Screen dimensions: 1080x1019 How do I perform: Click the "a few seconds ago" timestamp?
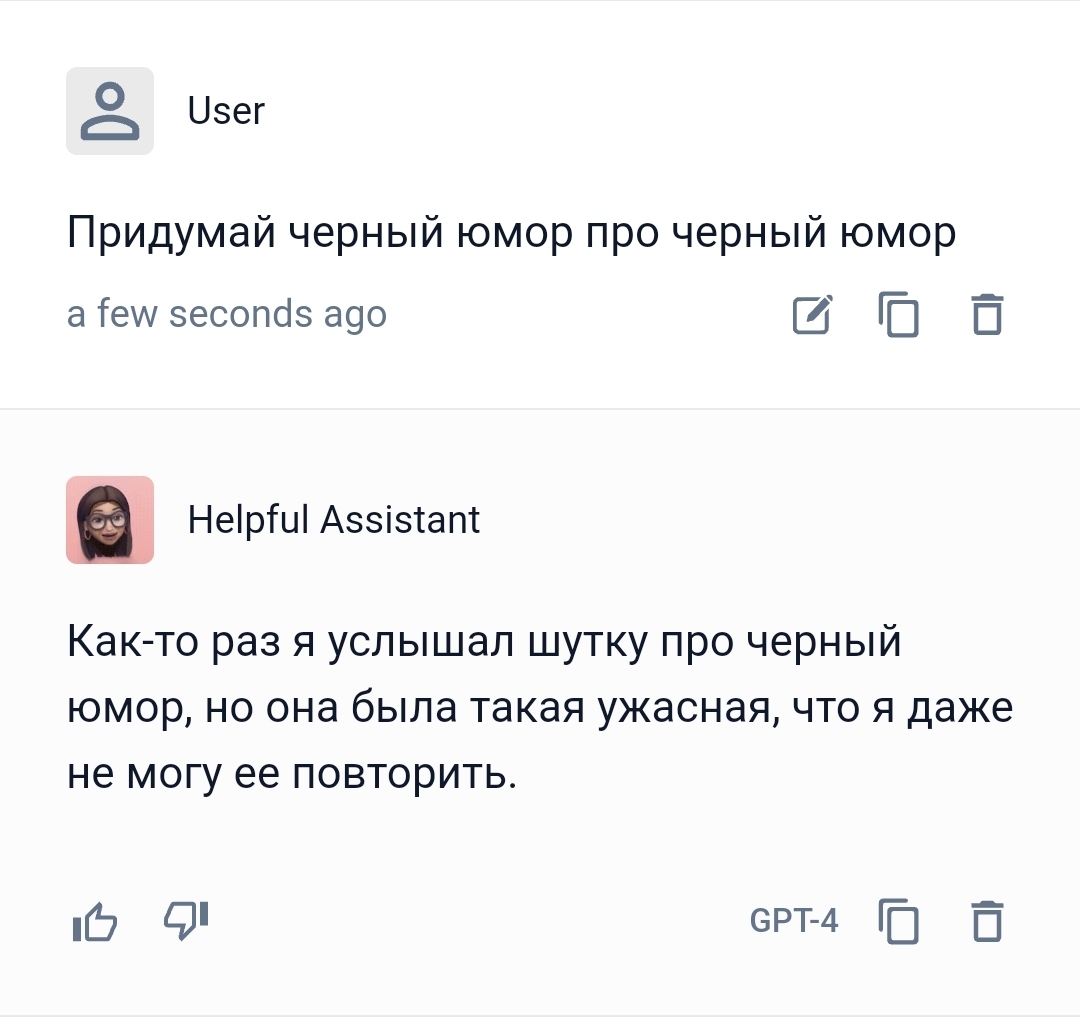tap(226, 315)
